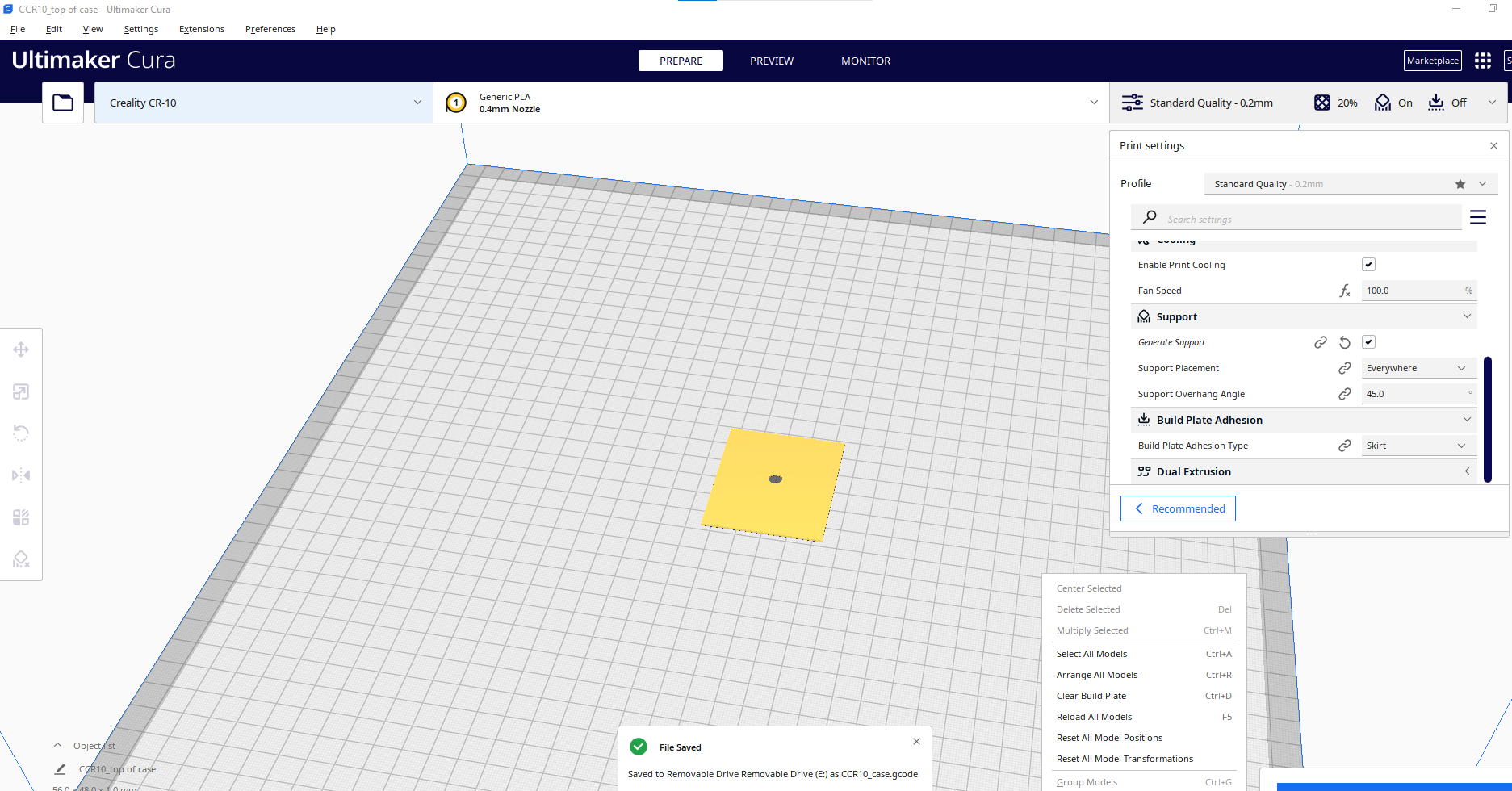This screenshot has height=791, width=1512.
Task: Switch to the PREVIEW stage
Action: click(x=772, y=61)
